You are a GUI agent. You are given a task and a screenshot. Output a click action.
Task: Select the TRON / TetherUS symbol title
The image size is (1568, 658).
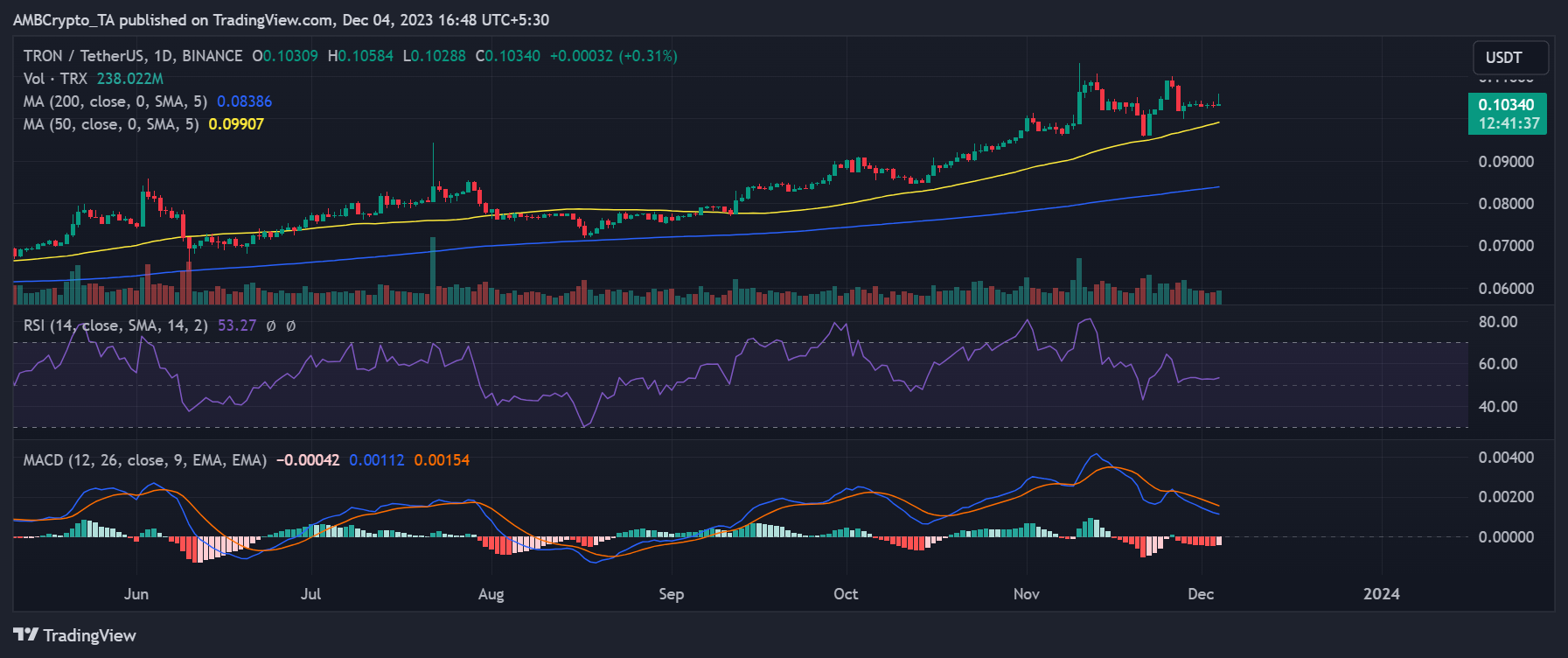pyautogui.click(x=133, y=56)
